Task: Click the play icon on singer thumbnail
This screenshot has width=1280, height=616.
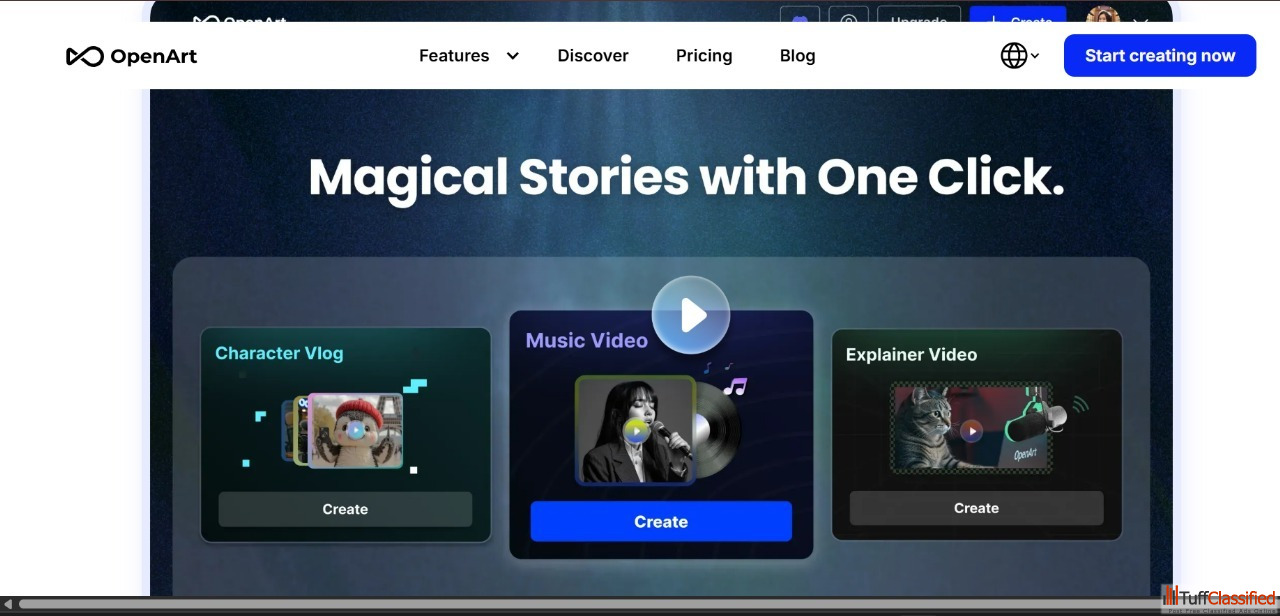Action: [x=635, y=432]
